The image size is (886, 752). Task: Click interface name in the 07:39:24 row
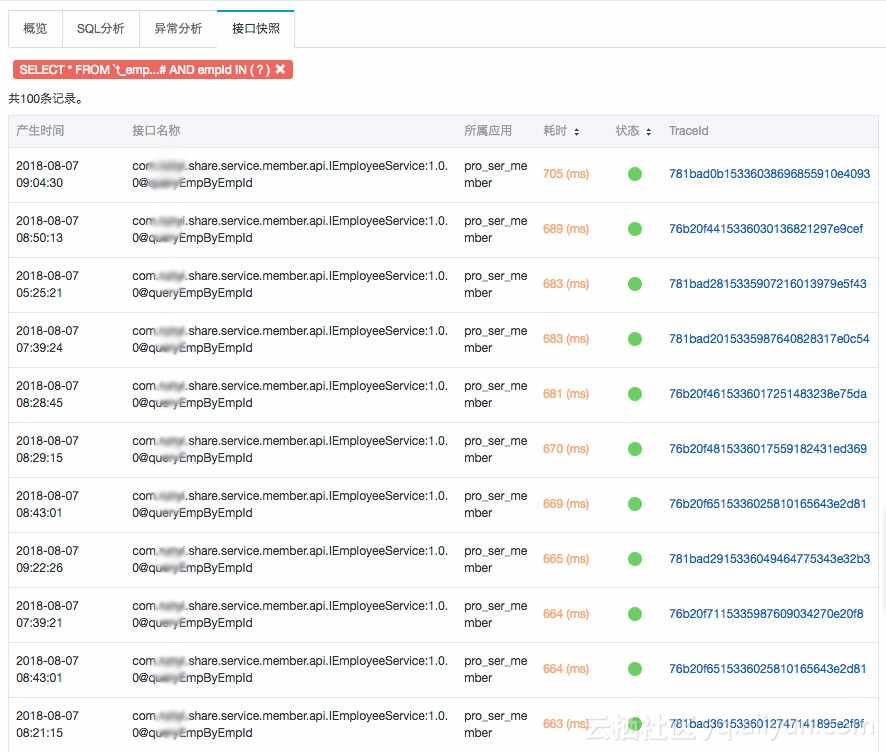pos(290,339)
